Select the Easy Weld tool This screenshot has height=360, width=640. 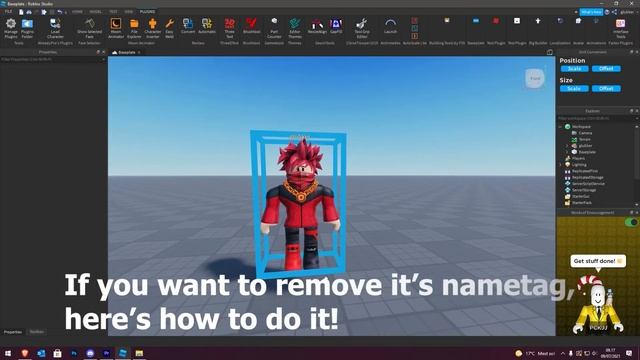(x=169, y=28)
